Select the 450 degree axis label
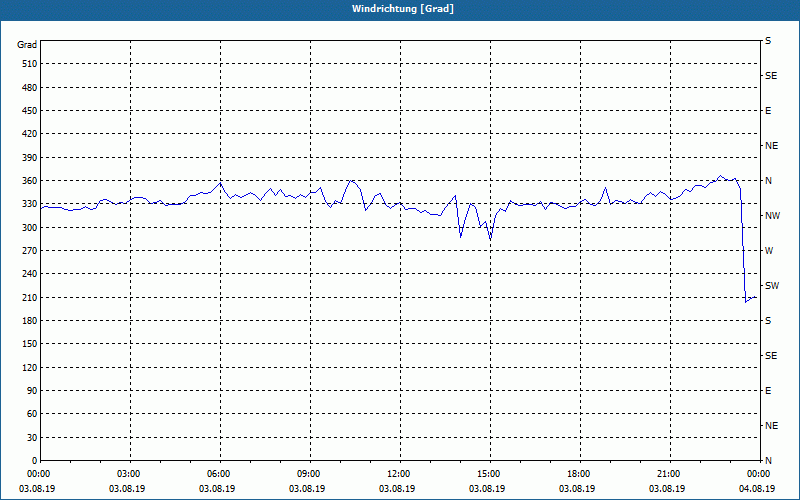The height and width of the screenshot is (500, 800). click(30, 111)
